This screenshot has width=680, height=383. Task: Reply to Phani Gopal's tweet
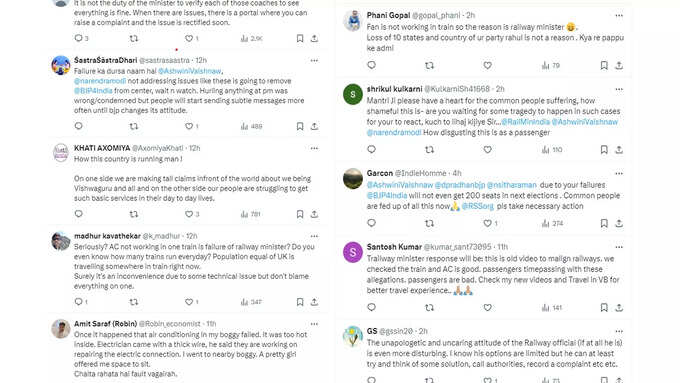coord(372,65)
